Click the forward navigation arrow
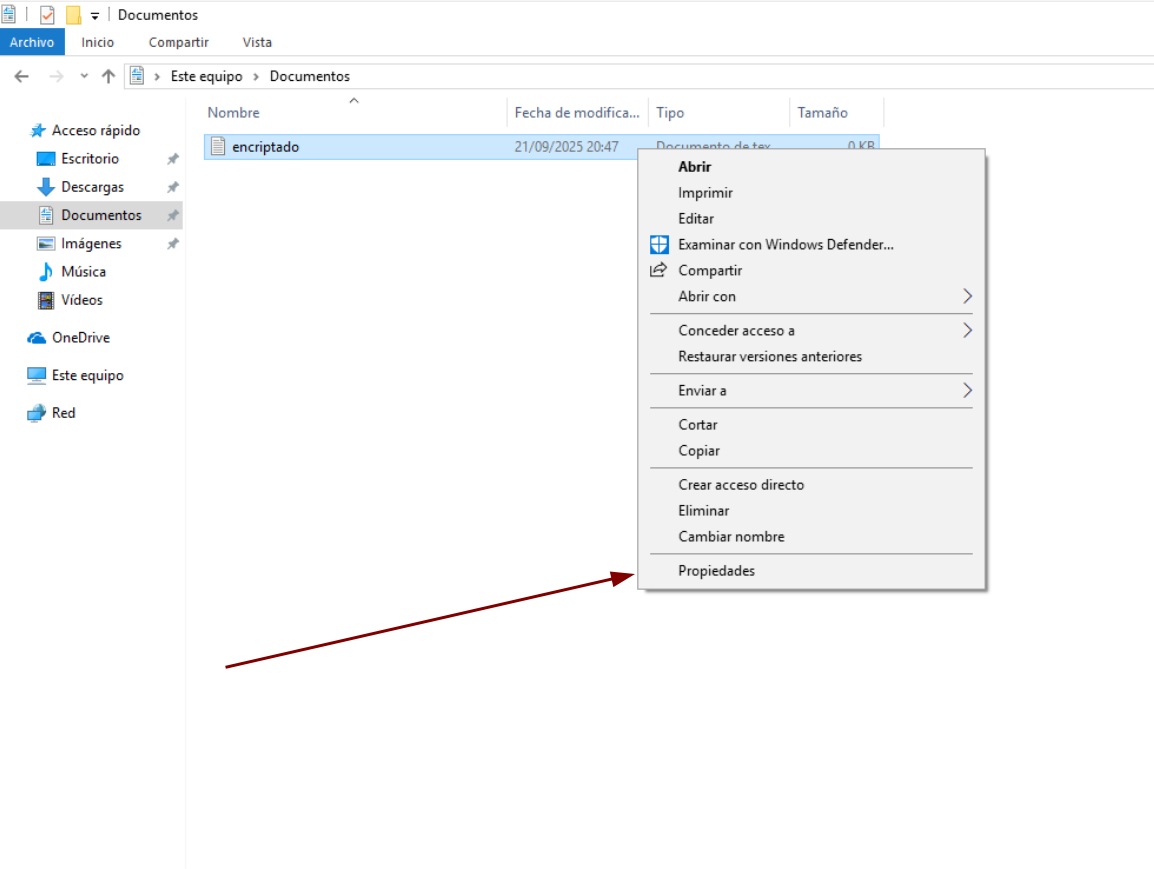 (56, 76)
